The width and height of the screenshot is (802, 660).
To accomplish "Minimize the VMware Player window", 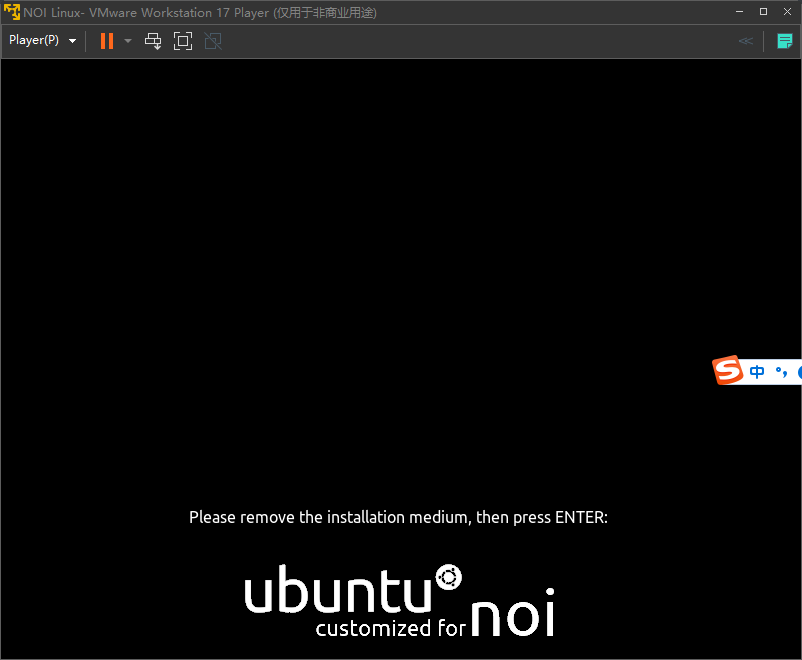I will pos(739,12).
